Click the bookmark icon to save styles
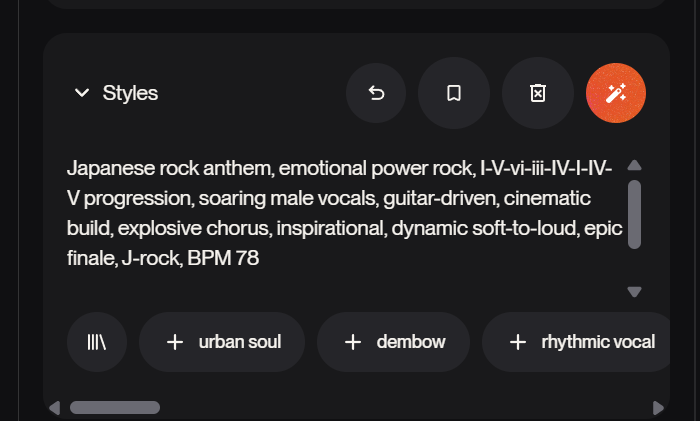This screenshot has width=700, height=421. [453, 93]
